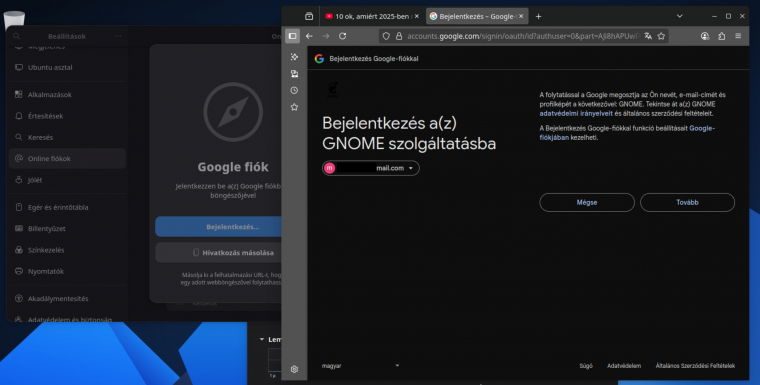Open the magyar language dropdown
760x385 pixels.
(361, 366)
